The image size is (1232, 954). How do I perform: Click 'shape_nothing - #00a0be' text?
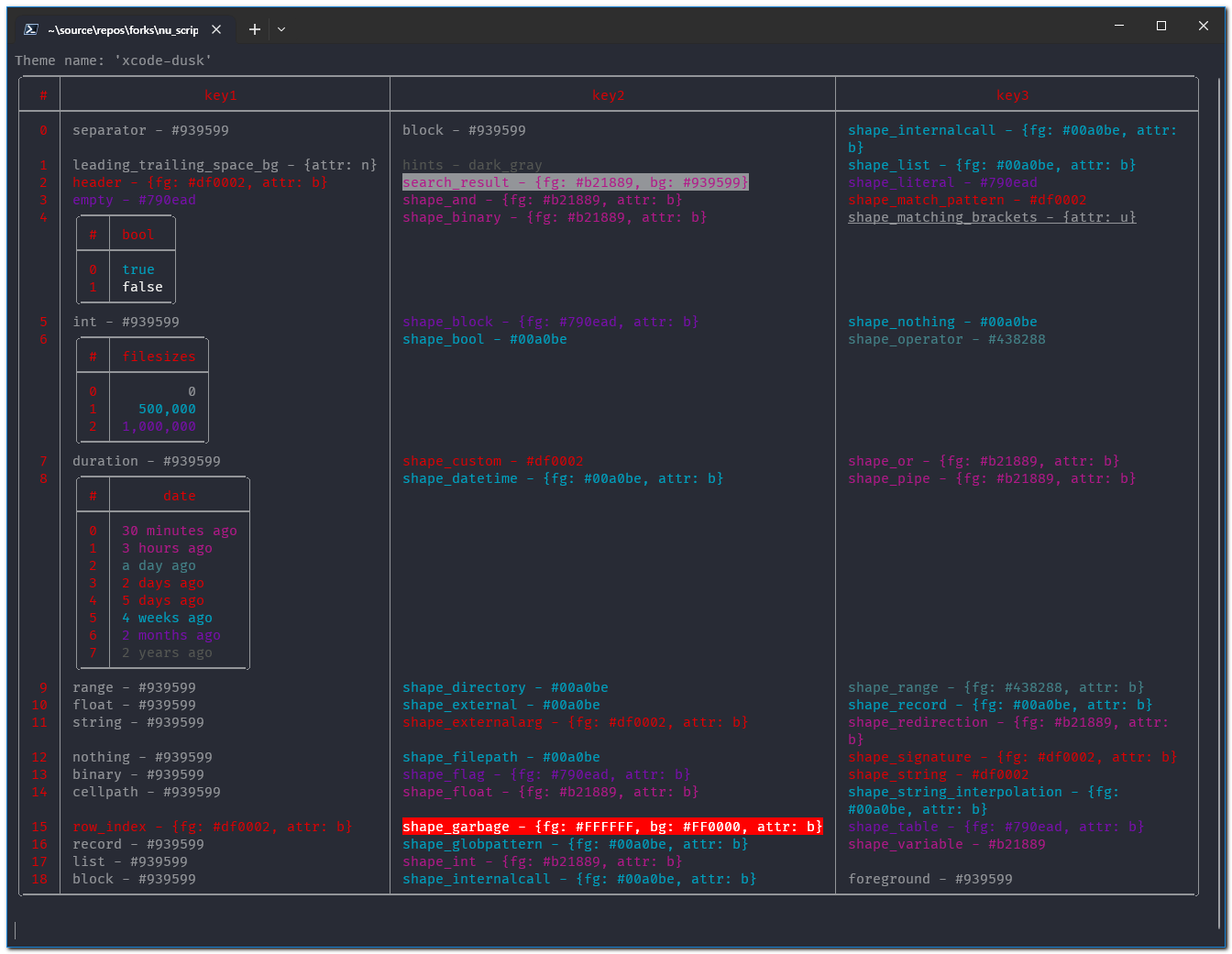[x=942, y=322]
